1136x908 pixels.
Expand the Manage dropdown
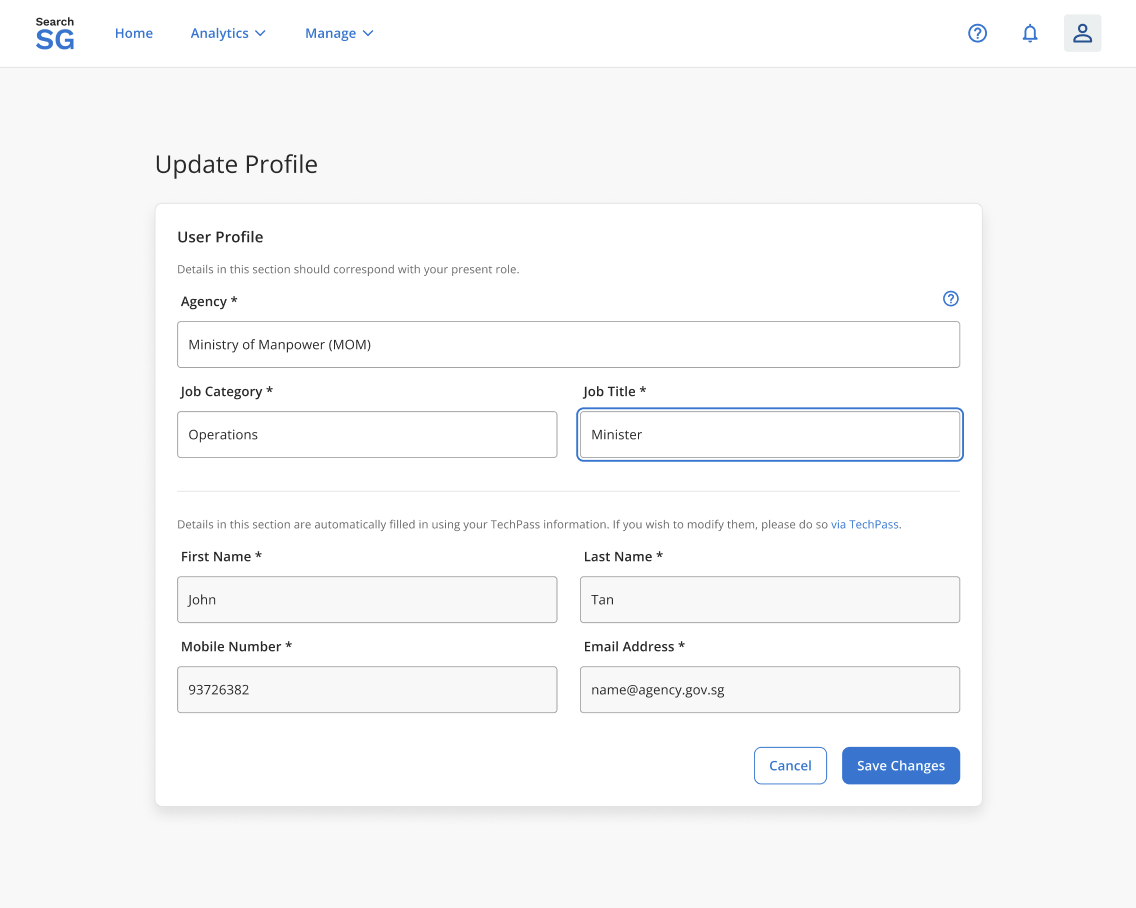(339, 33)
